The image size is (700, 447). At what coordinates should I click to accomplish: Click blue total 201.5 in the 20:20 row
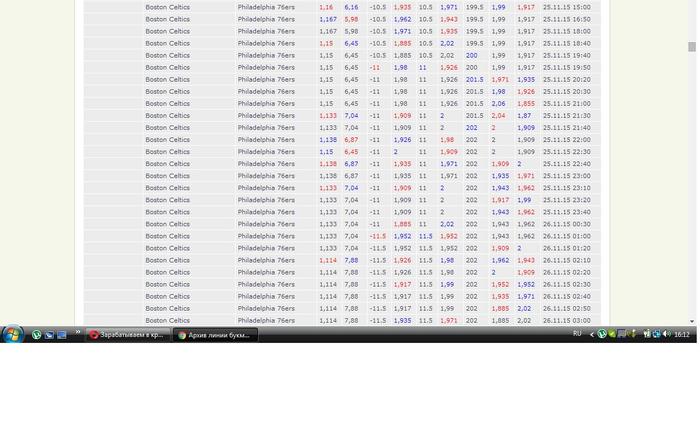click(x=475, y=79)
